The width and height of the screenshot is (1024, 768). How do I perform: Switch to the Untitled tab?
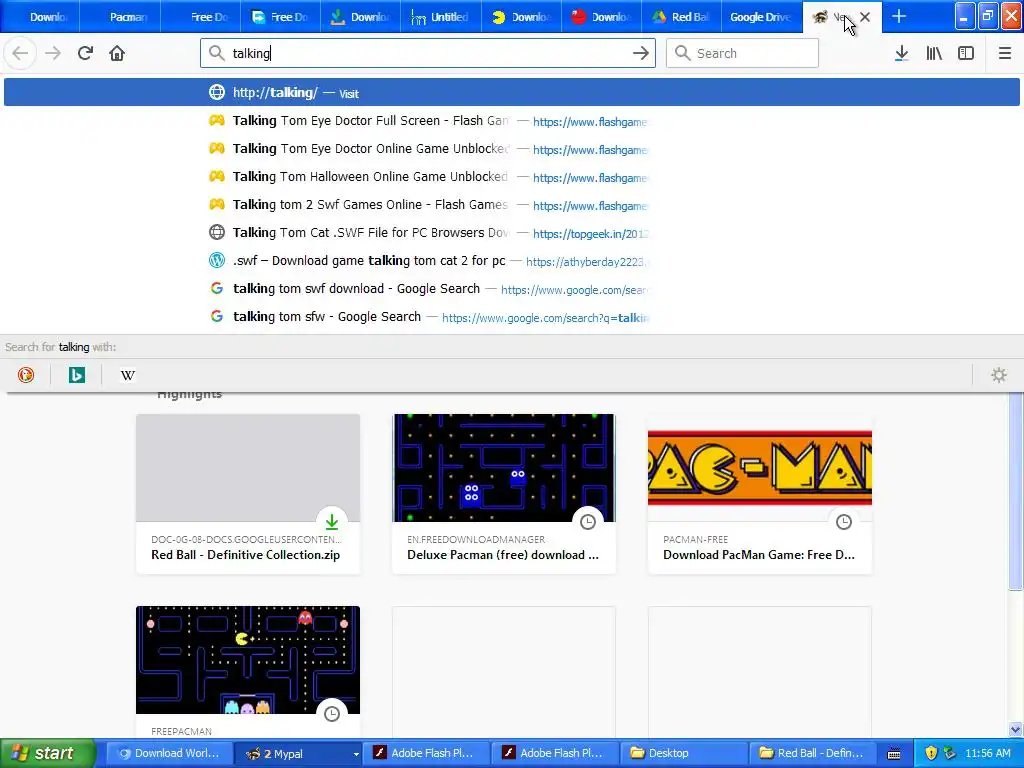tap(441, 17)
